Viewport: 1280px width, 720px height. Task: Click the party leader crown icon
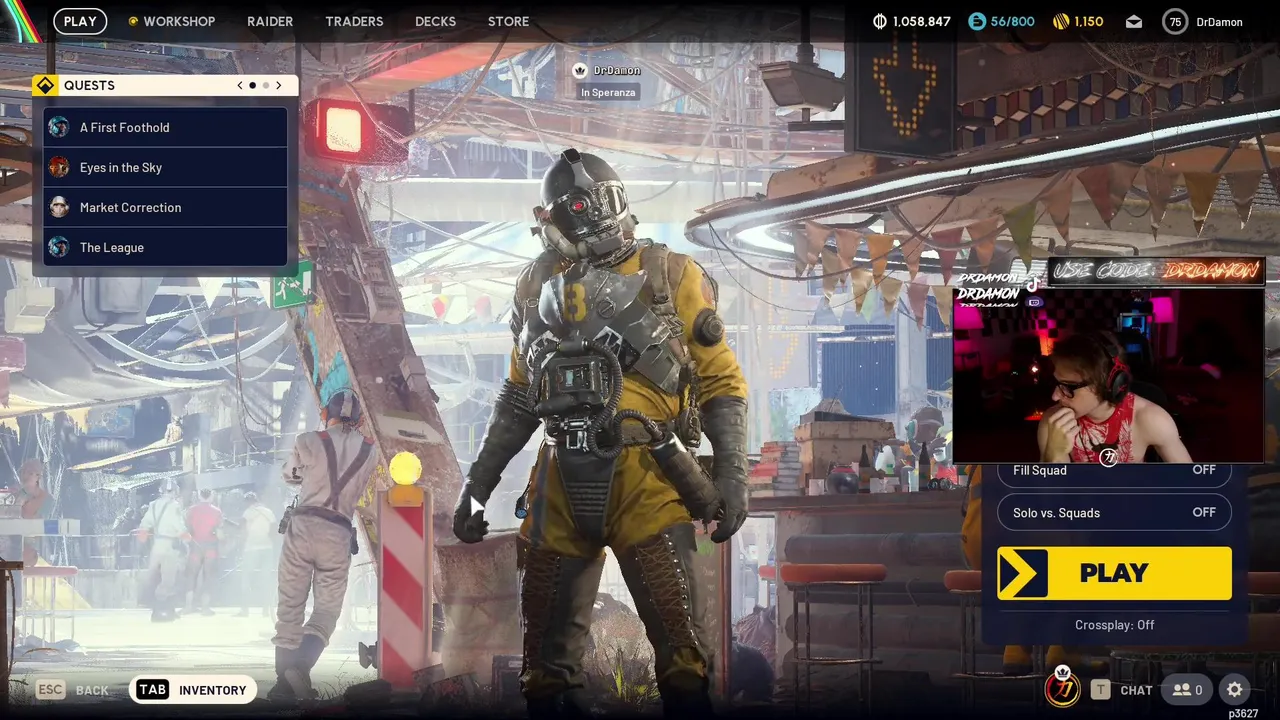click(580, 70)
